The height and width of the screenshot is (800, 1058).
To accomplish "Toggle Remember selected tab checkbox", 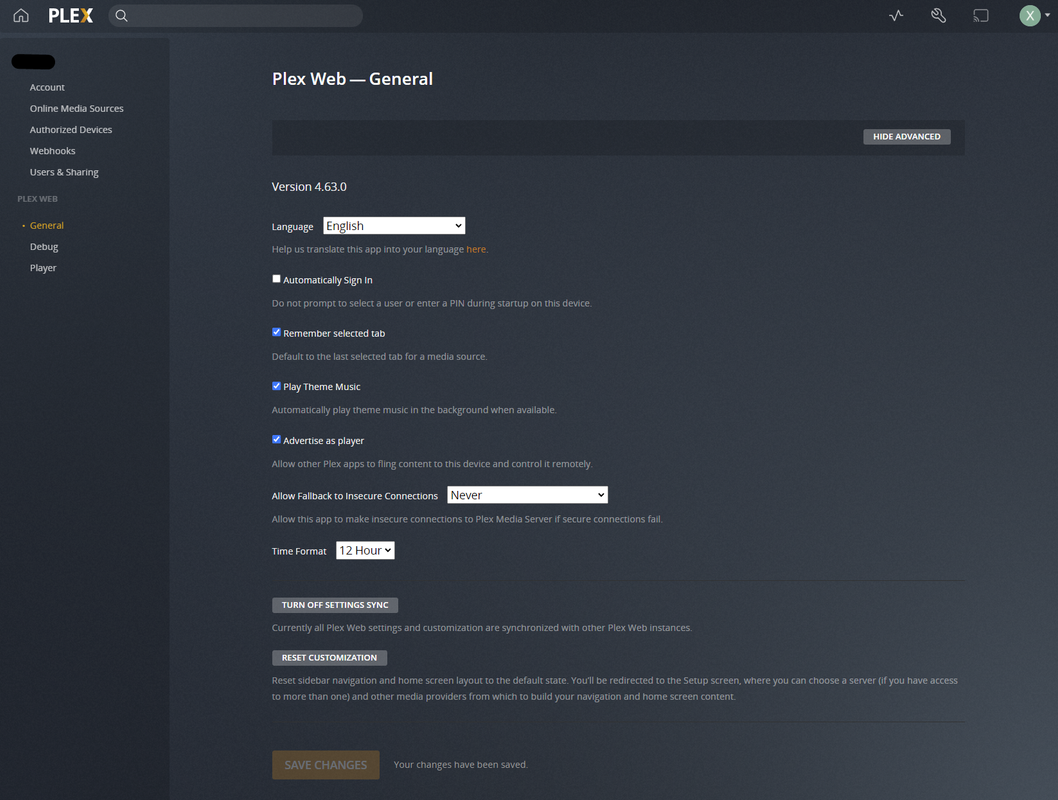I will [276, 332].
